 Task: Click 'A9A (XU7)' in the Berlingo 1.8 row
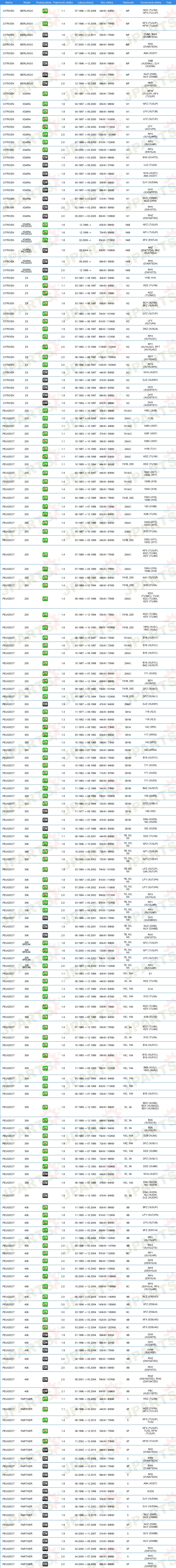click(x=150, y=53)
